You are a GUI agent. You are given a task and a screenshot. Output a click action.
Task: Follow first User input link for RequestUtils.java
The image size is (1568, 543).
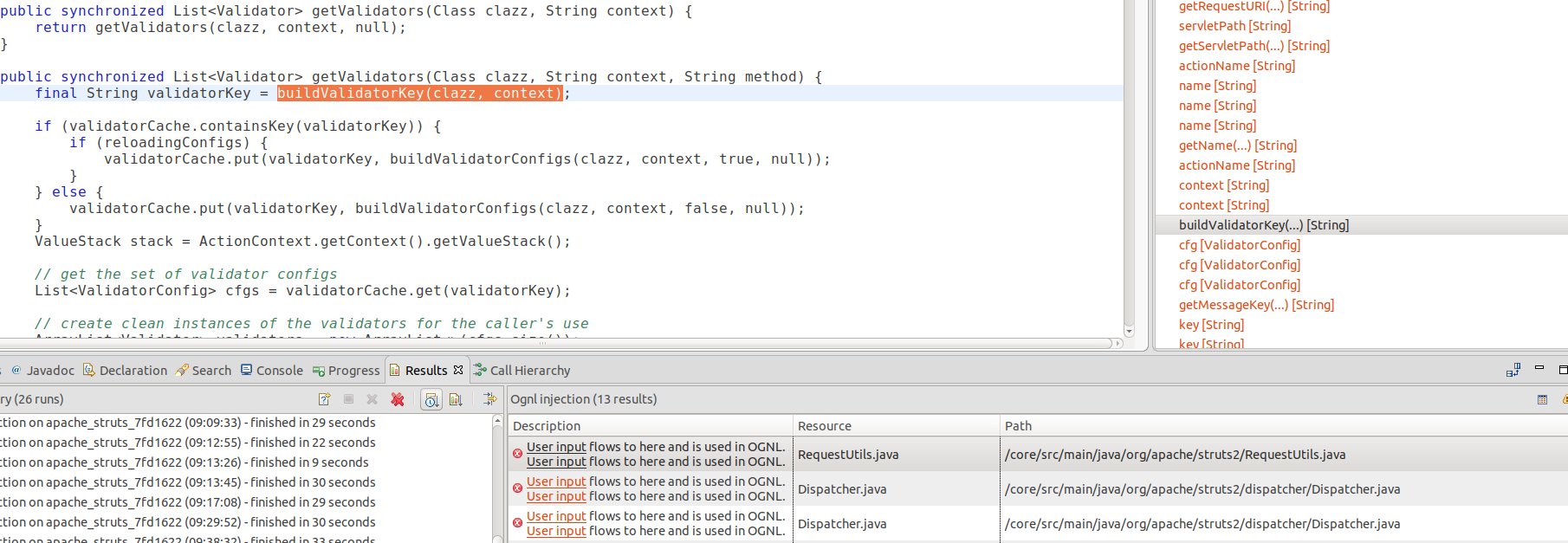click(x=556, y=447)
